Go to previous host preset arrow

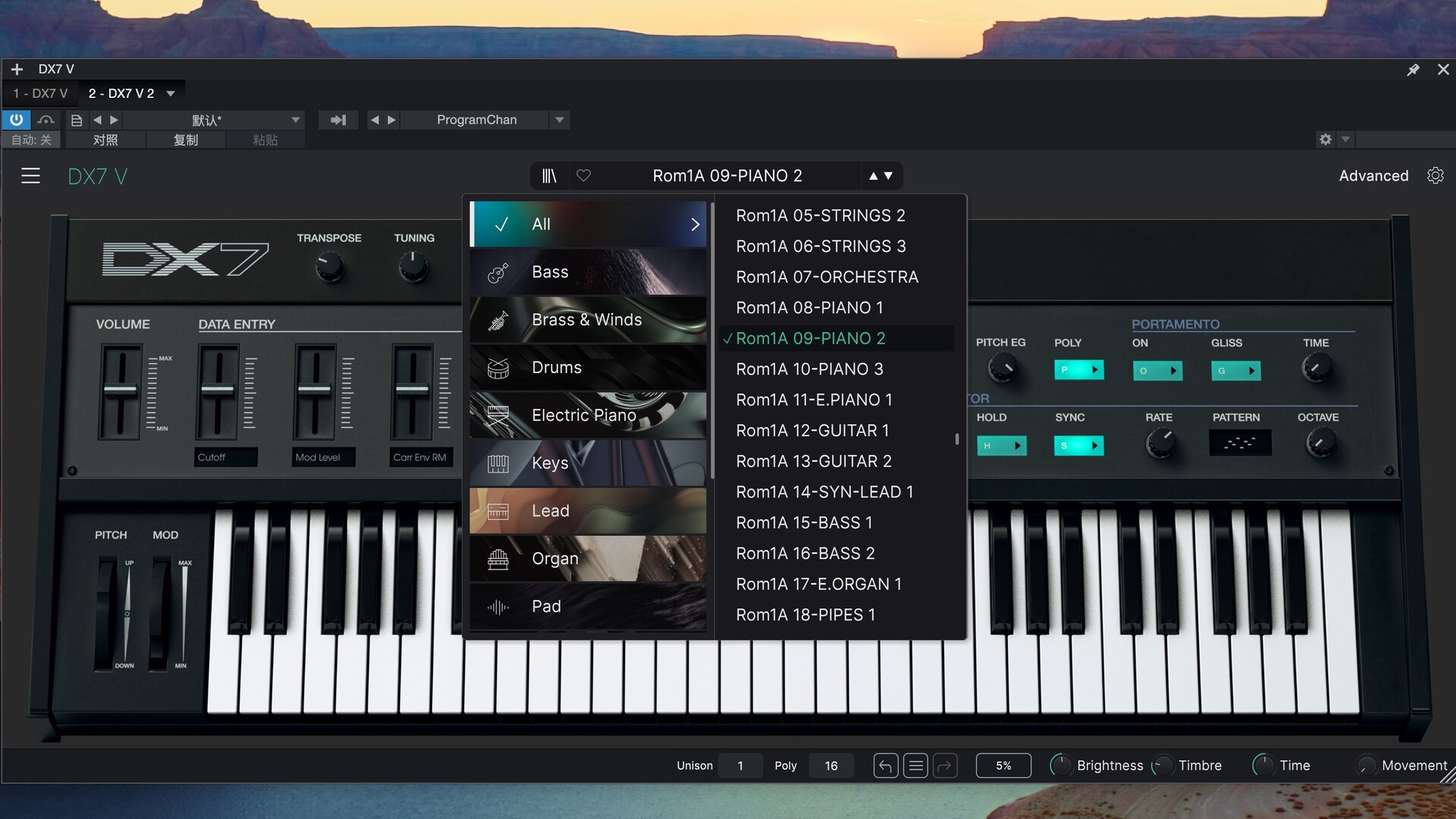(x=97, y=120)
